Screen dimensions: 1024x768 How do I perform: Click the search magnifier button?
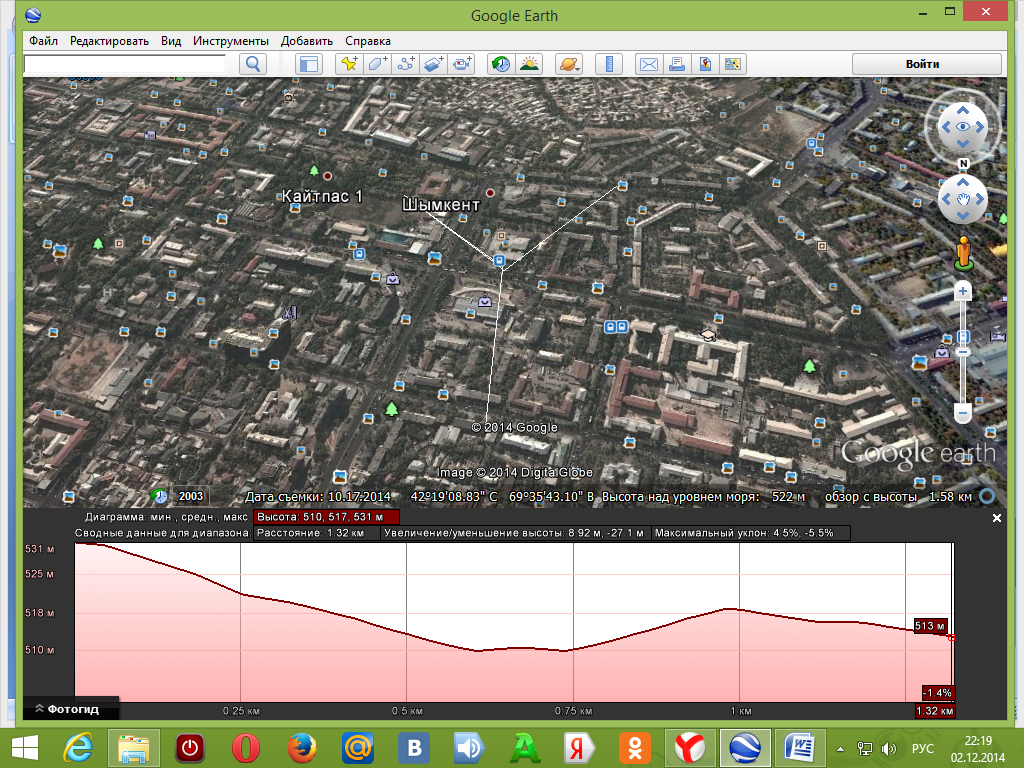[x=253, y=64]
